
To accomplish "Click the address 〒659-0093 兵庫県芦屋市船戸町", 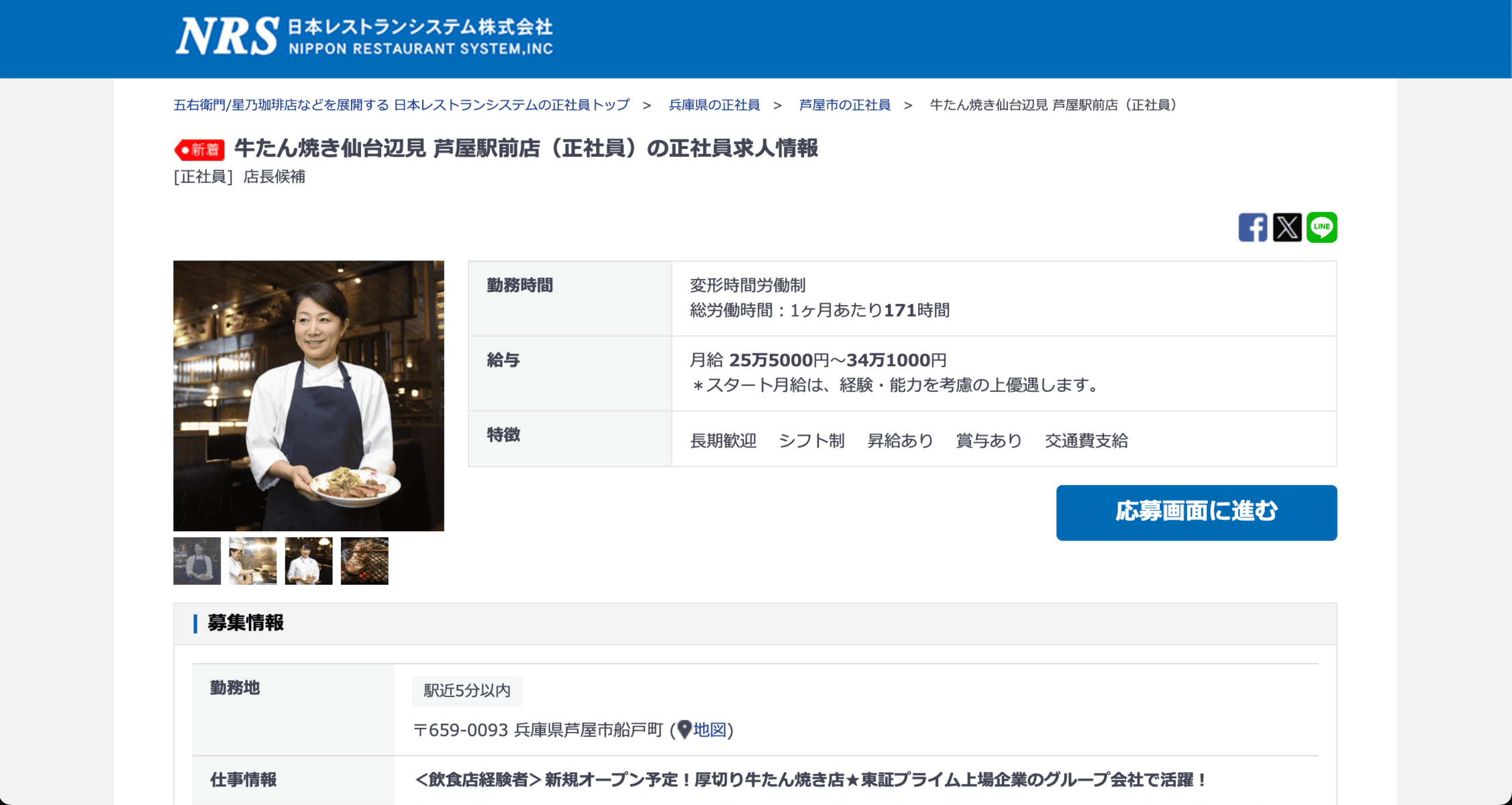I will click(x=538, y=730).
